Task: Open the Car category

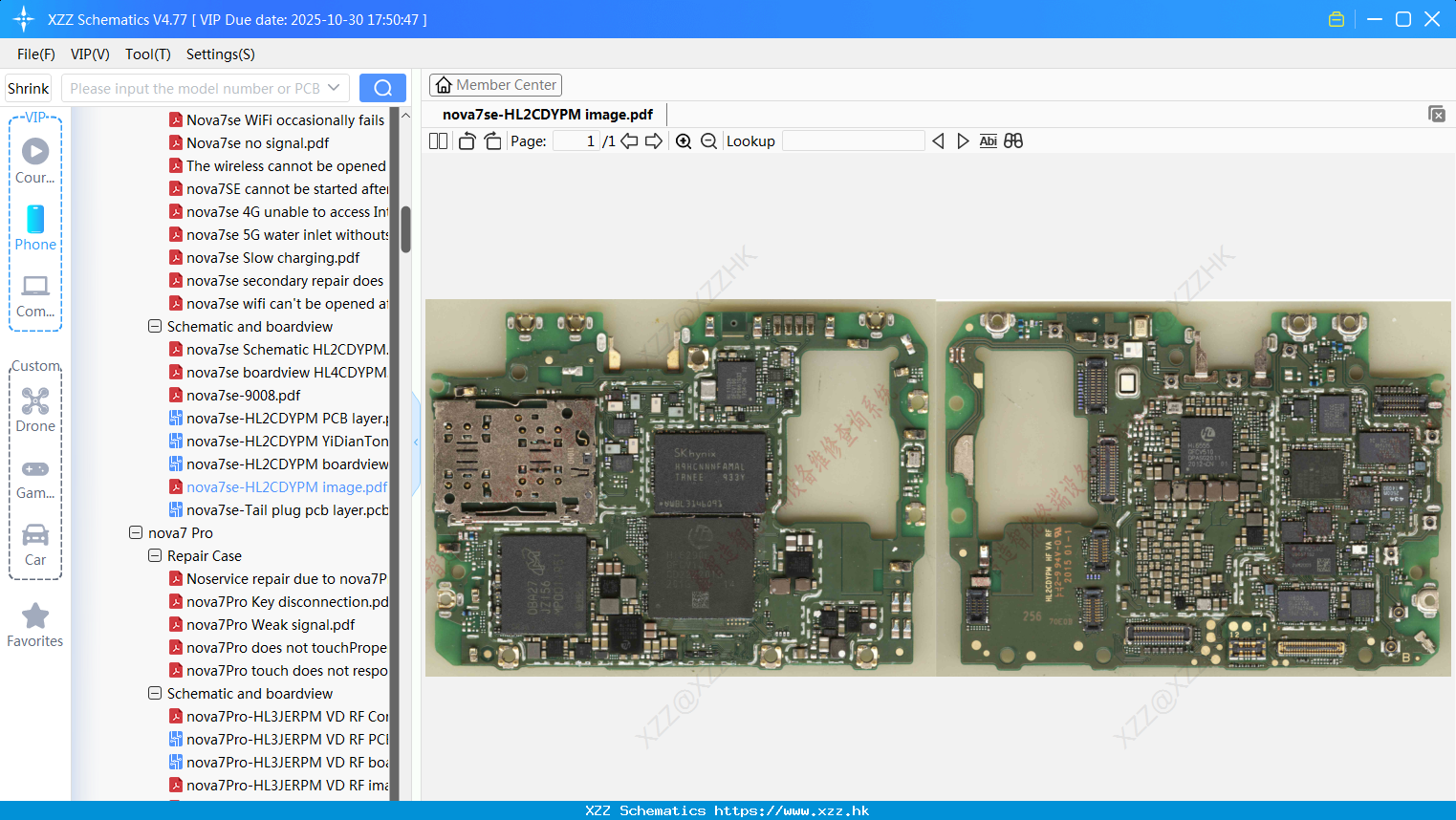Action: pos(35,545)
